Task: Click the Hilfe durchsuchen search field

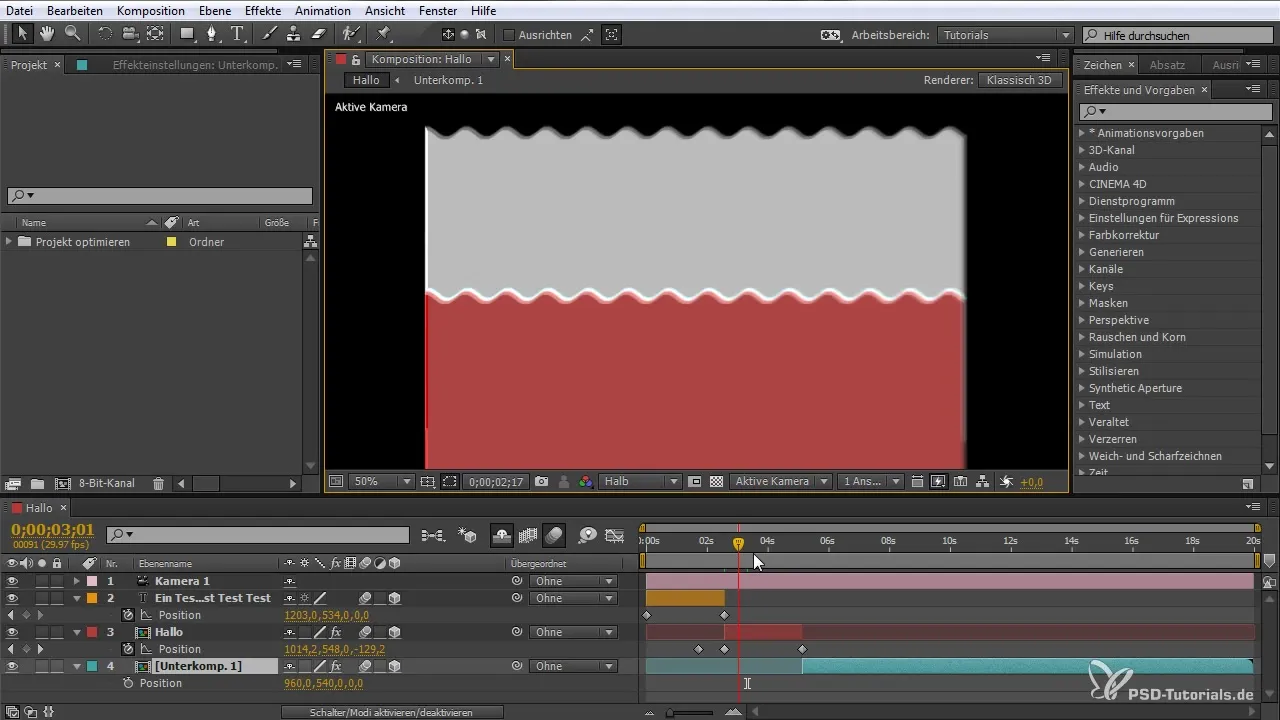Action: tap(1180, 35)
